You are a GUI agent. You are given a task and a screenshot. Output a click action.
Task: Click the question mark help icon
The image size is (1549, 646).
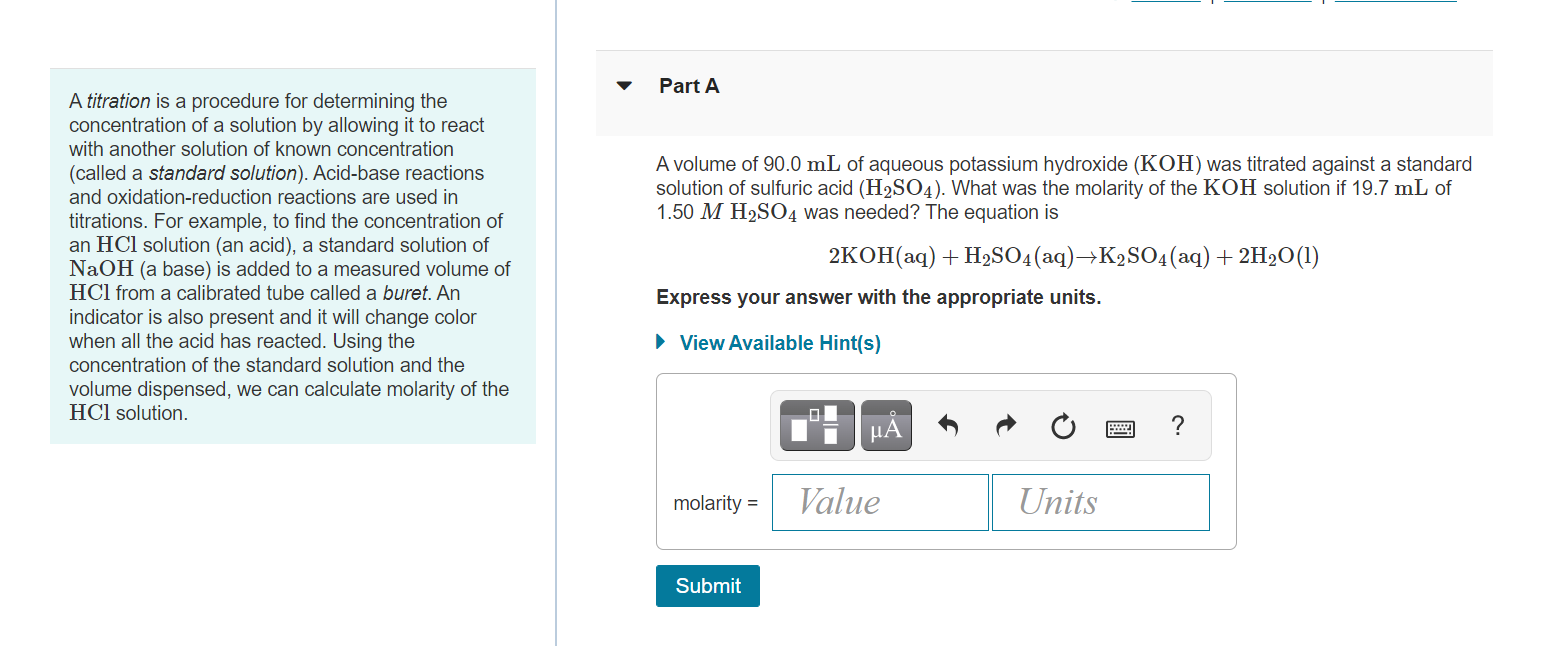[1177, 426]
